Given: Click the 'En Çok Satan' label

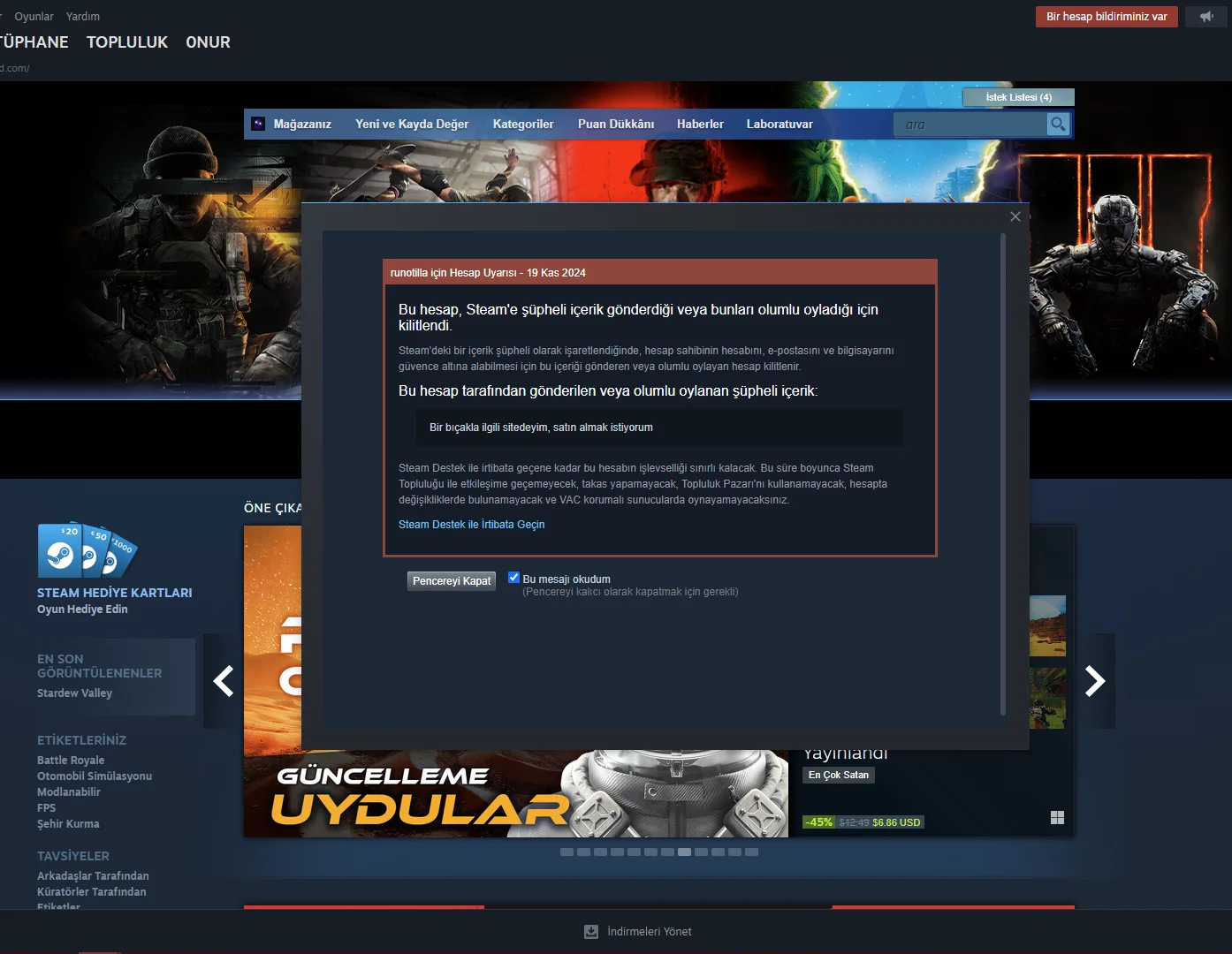Looking at the screenshot, I should coord(839,776).
